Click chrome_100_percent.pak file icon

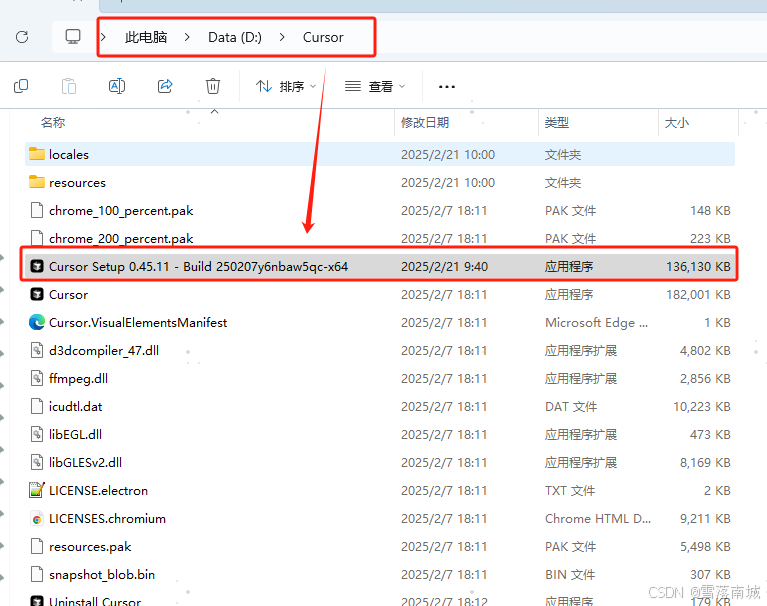(37, 210)
